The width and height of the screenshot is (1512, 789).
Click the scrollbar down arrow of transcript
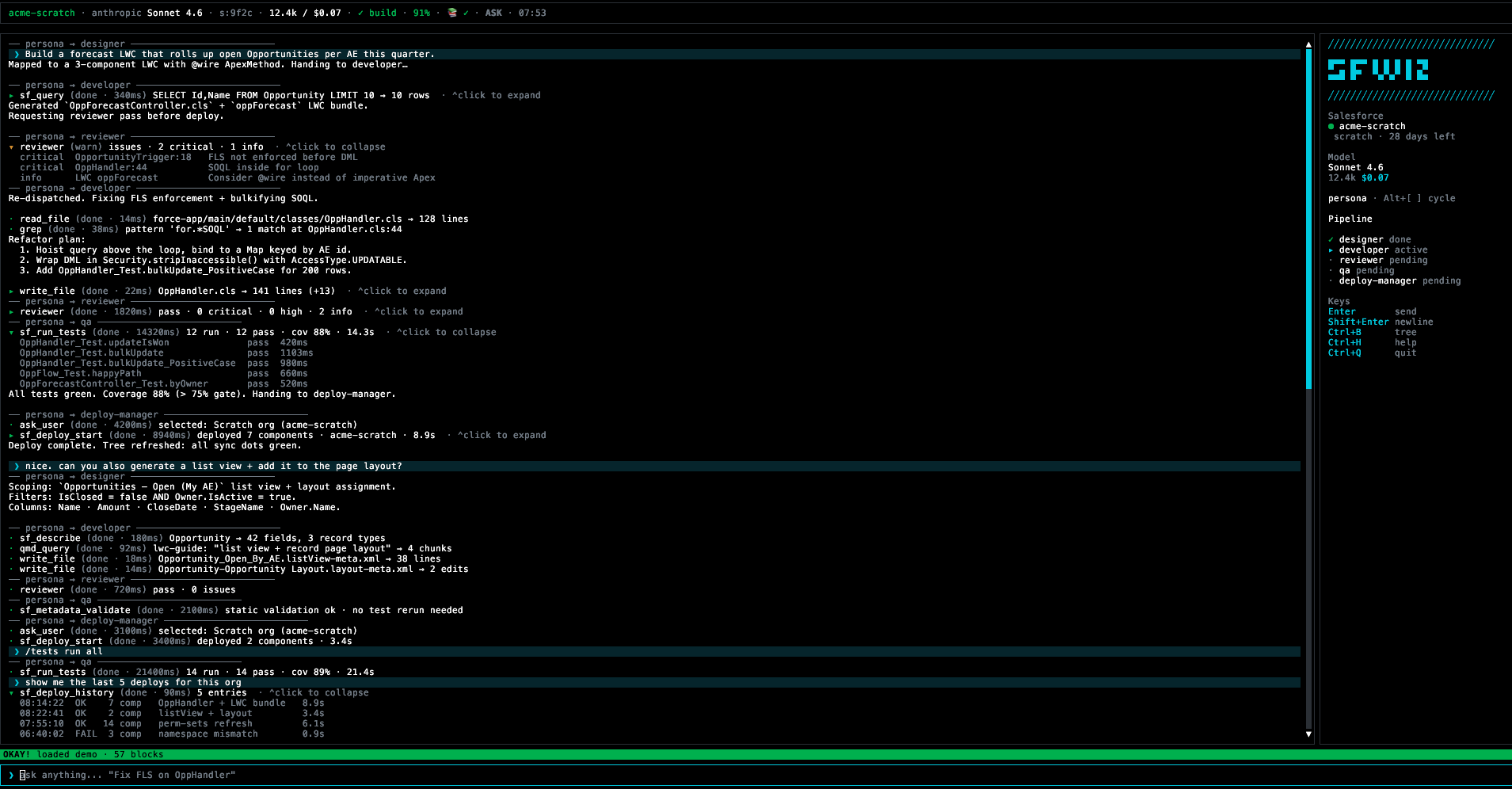tap(1308, 734)
